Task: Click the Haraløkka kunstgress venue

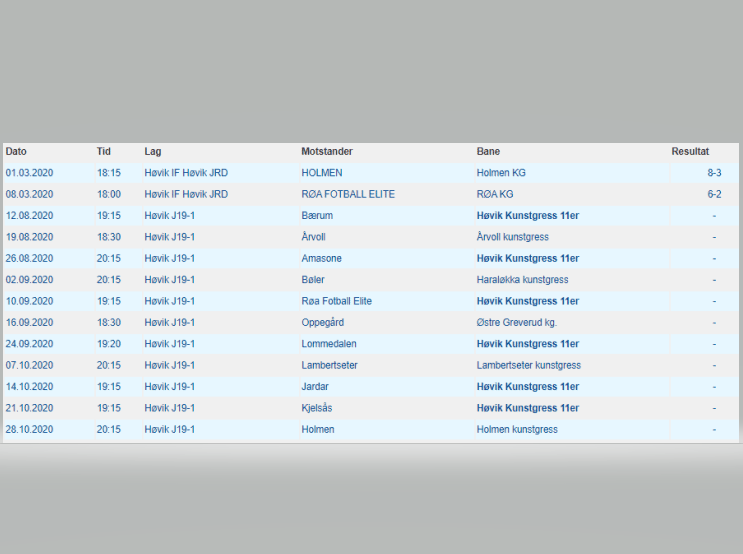Action: coord(522,280)
